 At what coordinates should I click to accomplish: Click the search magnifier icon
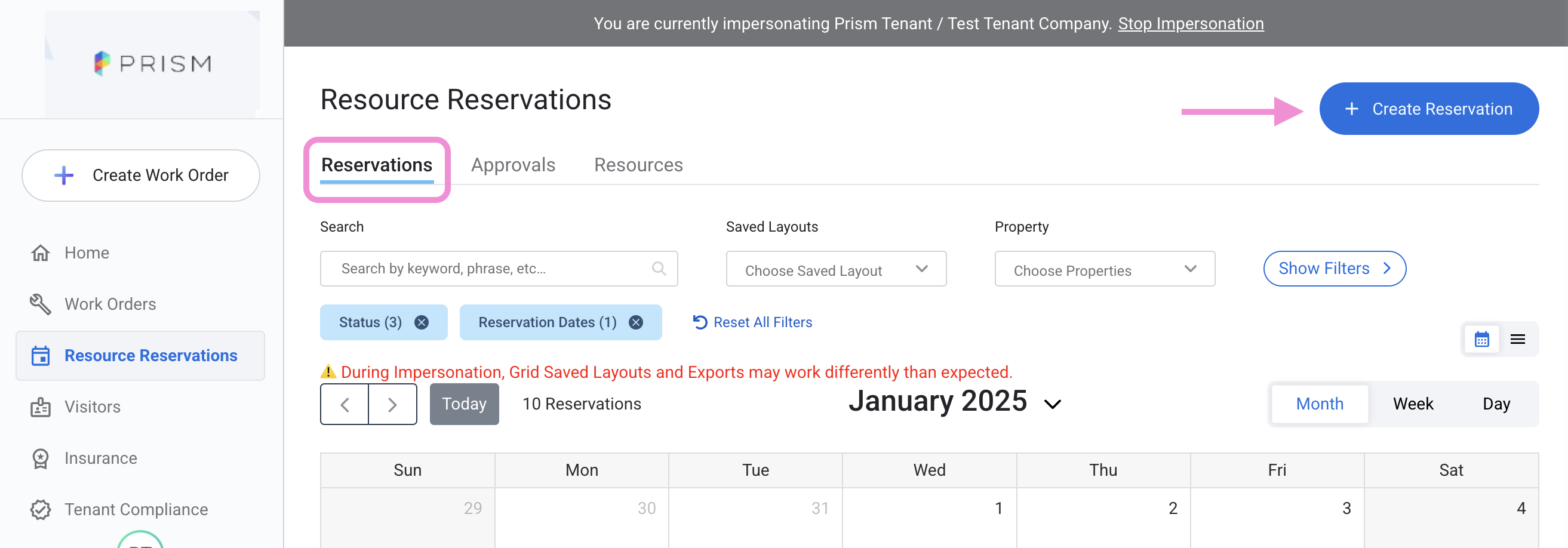pos(658,268)
